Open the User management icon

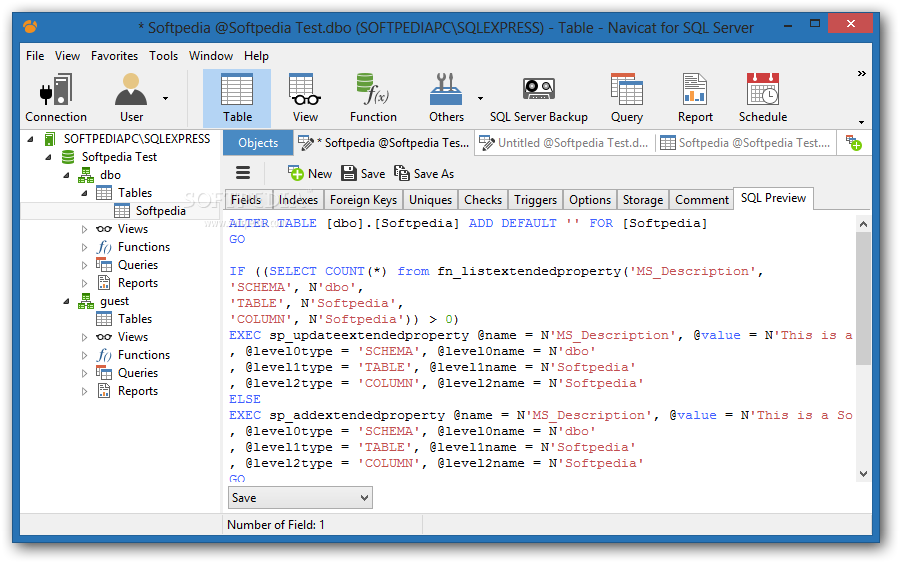pos(131,98)
